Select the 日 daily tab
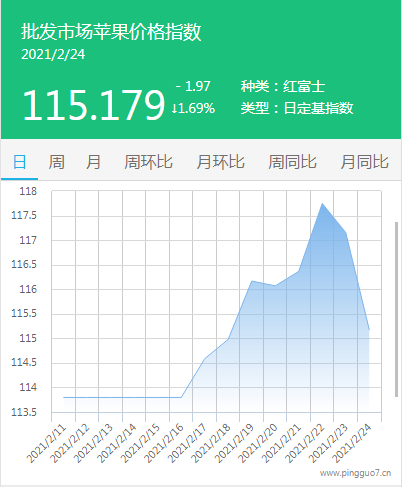Viewport: 402px width, 487px height. pos(19,162)
